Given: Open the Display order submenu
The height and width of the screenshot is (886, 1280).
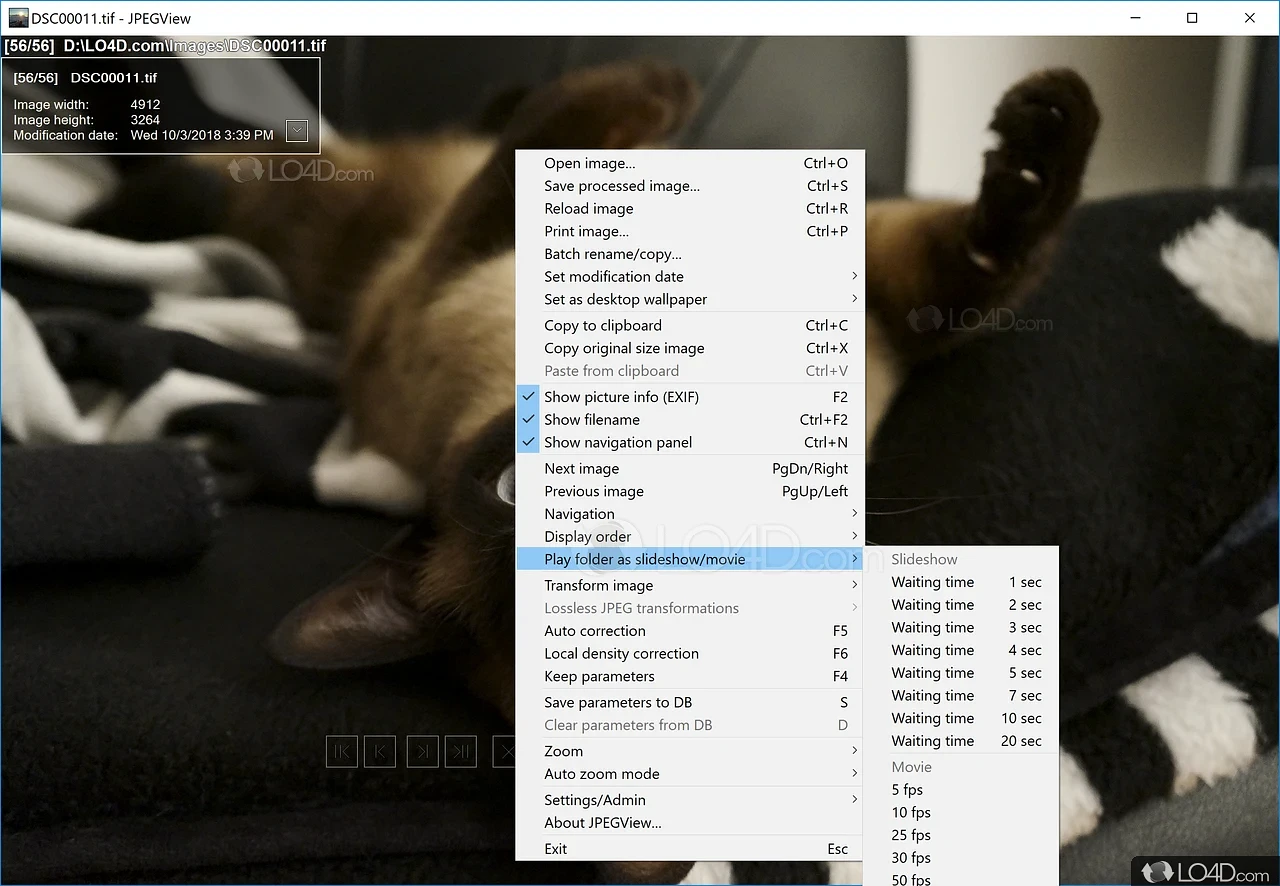Looking at the screenshot, I should [690, 537].
